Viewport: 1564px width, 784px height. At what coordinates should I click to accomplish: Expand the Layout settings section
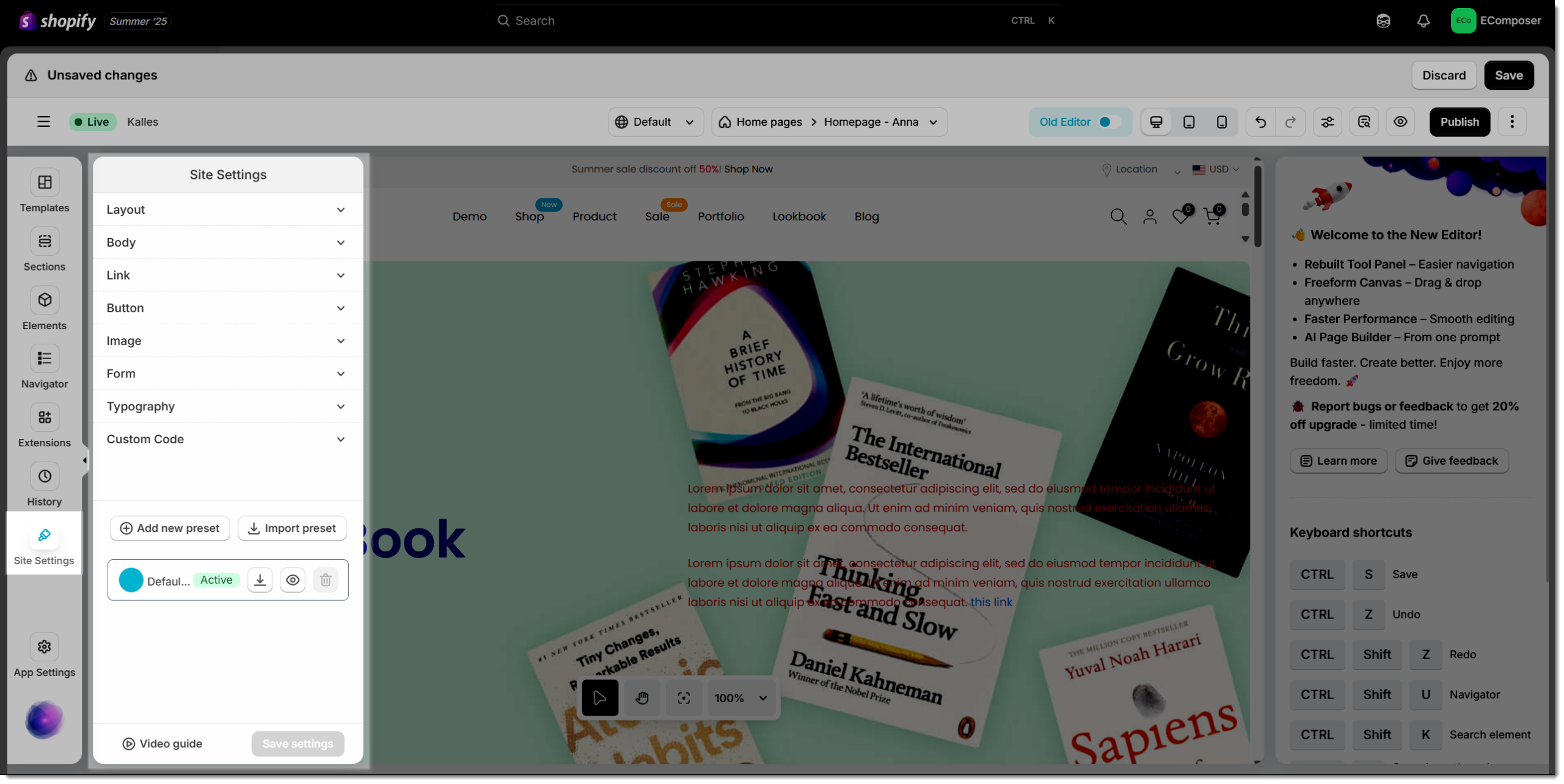point(228,210)
